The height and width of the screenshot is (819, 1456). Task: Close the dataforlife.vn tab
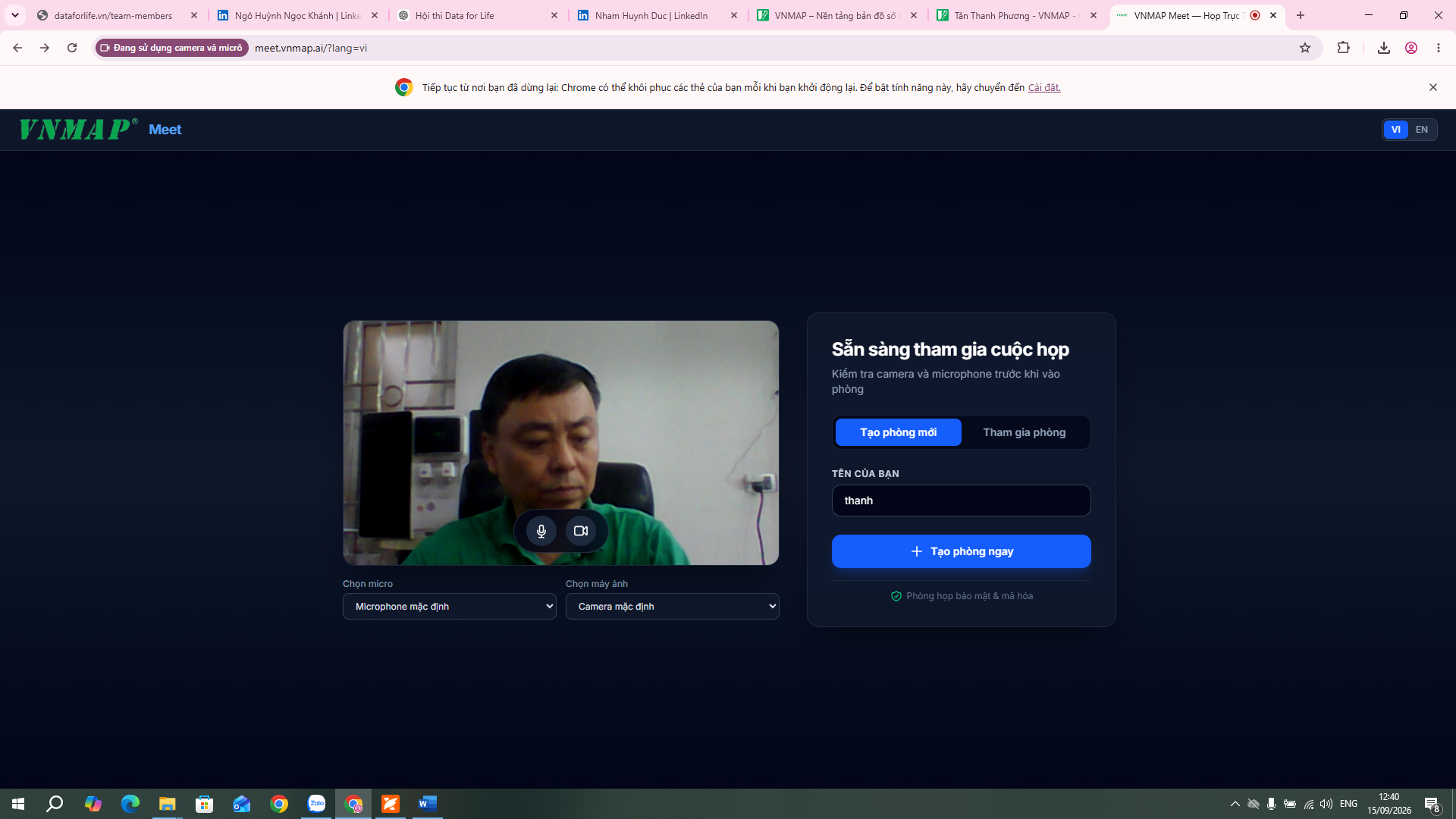pyautogui.click(x=194, y=15)
